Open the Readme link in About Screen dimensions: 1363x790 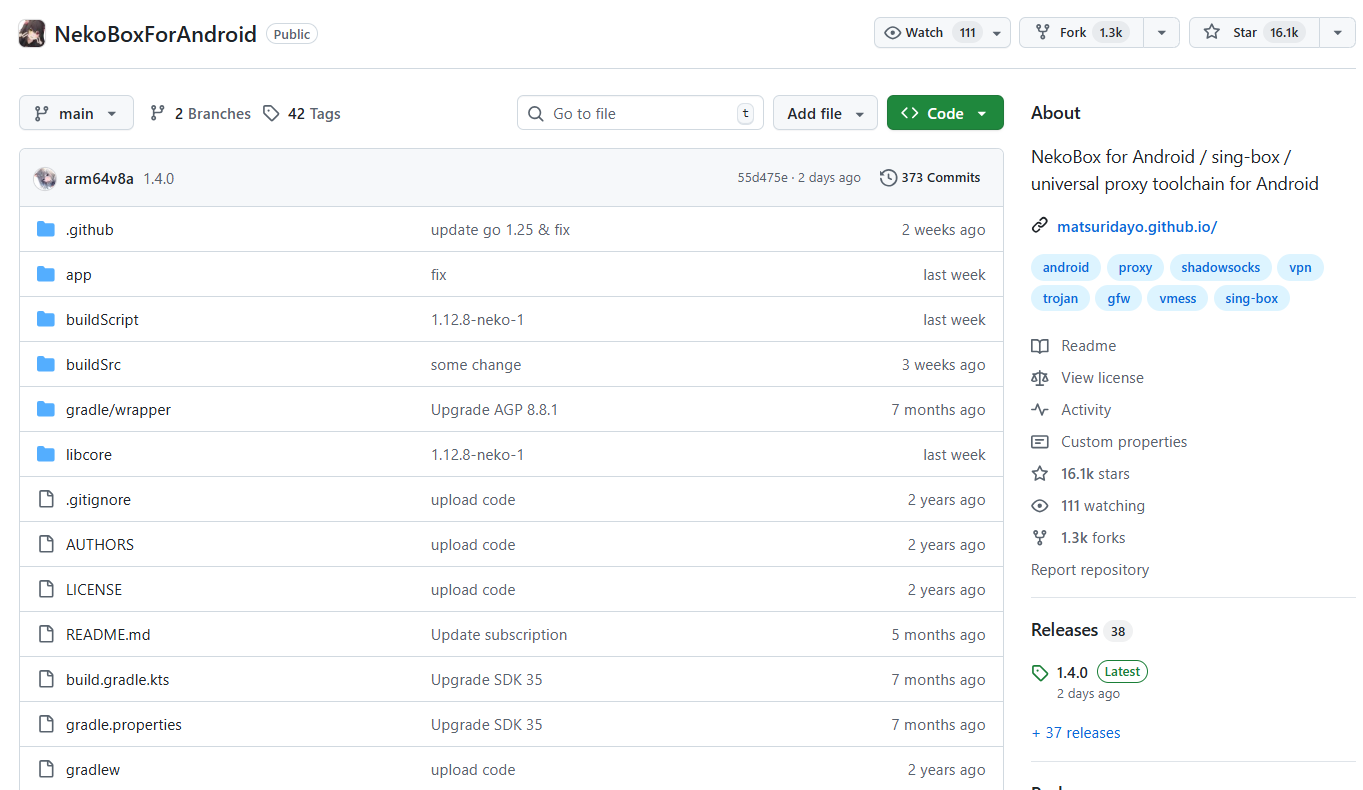1088,345
